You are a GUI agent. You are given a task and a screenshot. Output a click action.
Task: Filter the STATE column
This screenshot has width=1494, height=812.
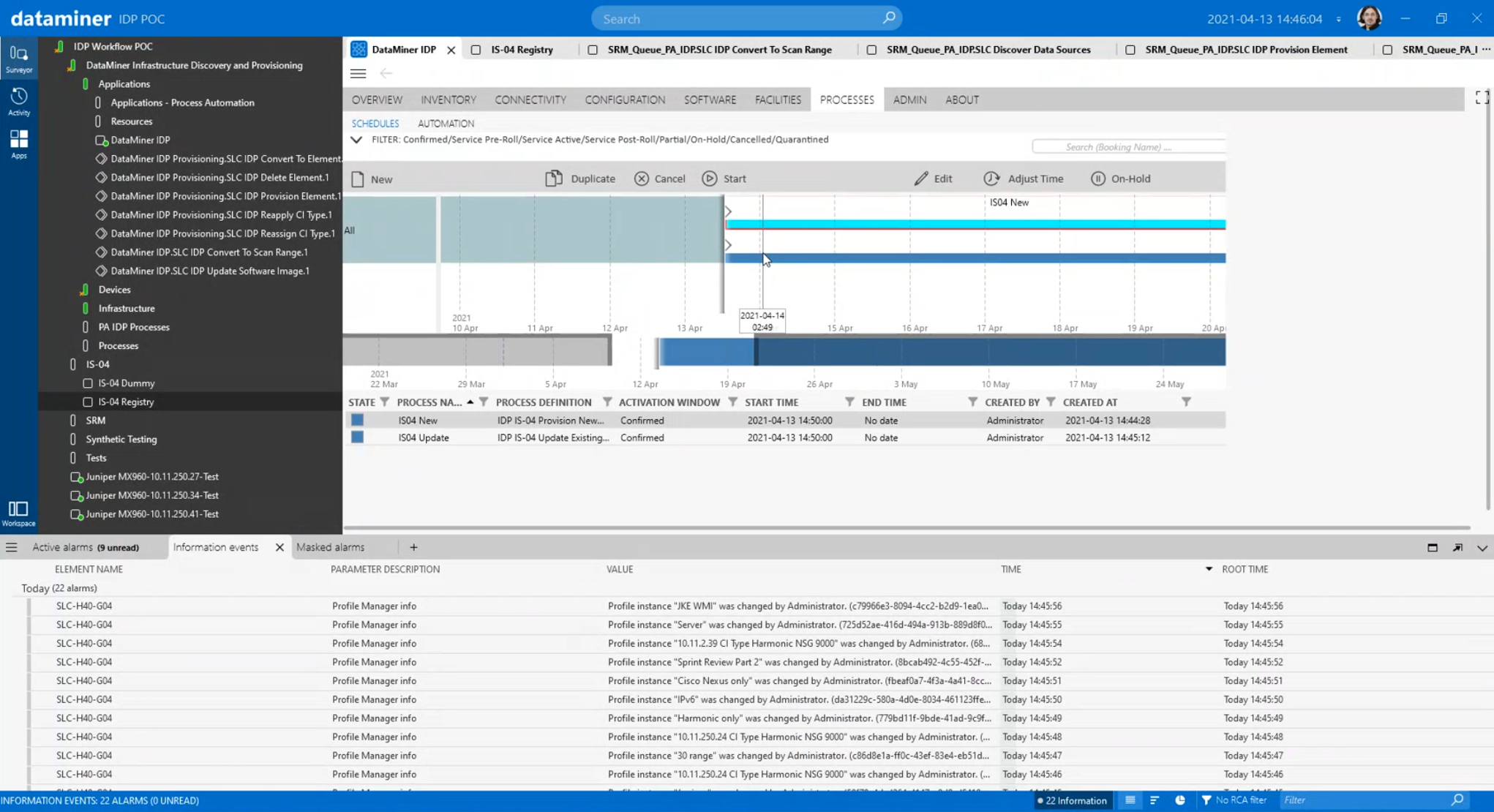coord(385,402)
